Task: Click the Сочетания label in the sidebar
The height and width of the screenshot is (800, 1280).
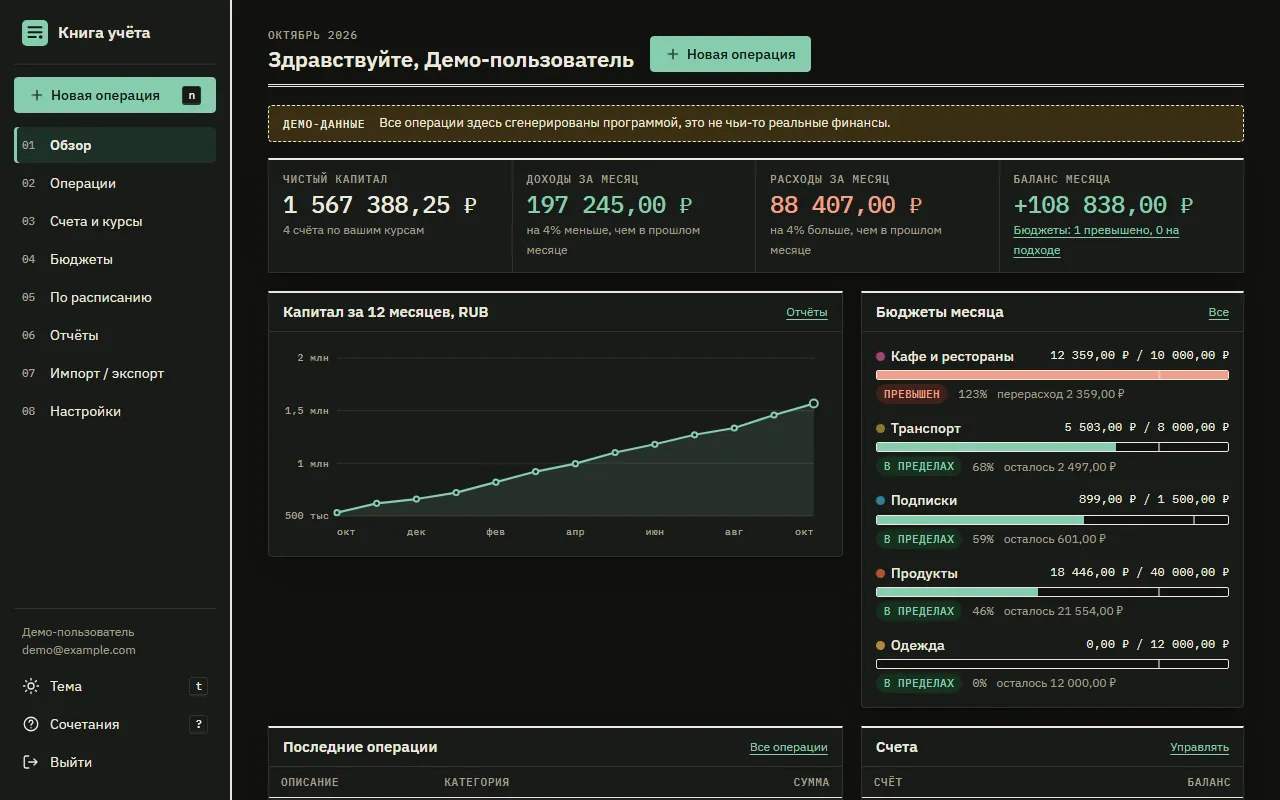Action: click(85, 724)
